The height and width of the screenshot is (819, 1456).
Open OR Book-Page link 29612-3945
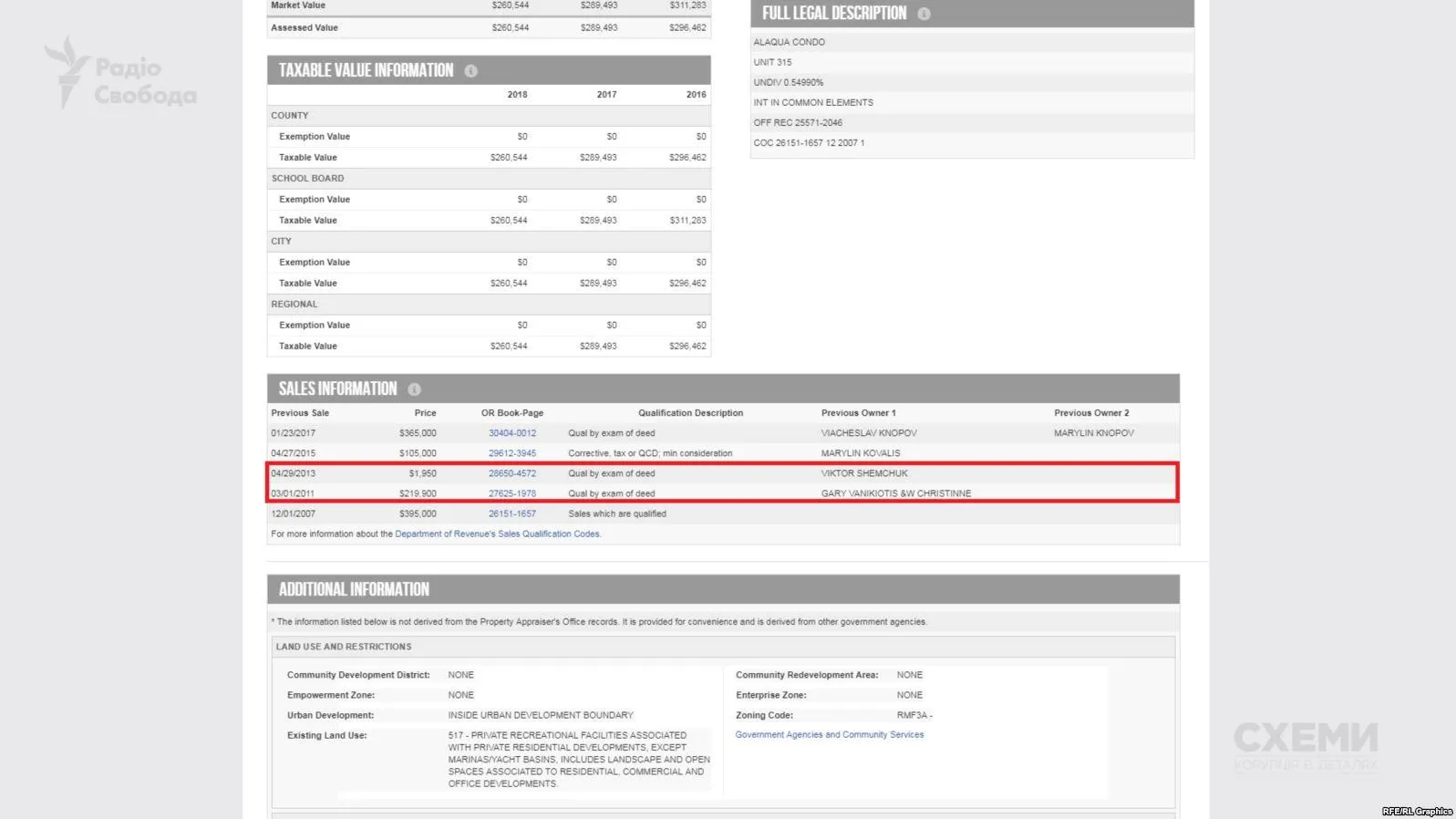point(511,453)
